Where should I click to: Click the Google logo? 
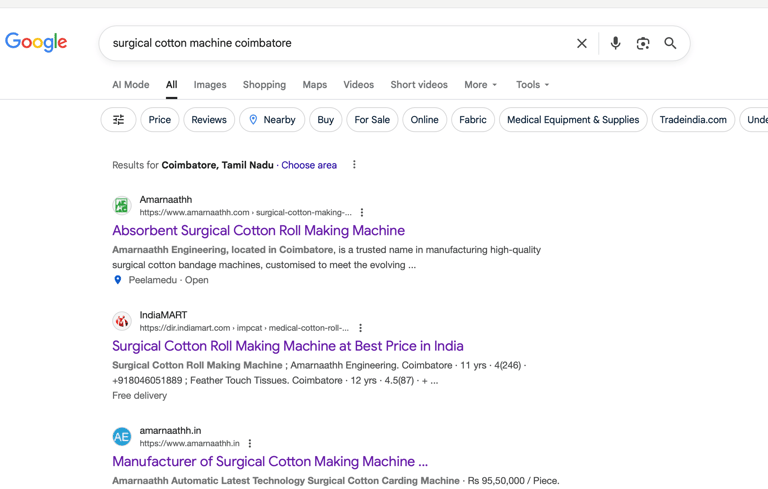36,42
